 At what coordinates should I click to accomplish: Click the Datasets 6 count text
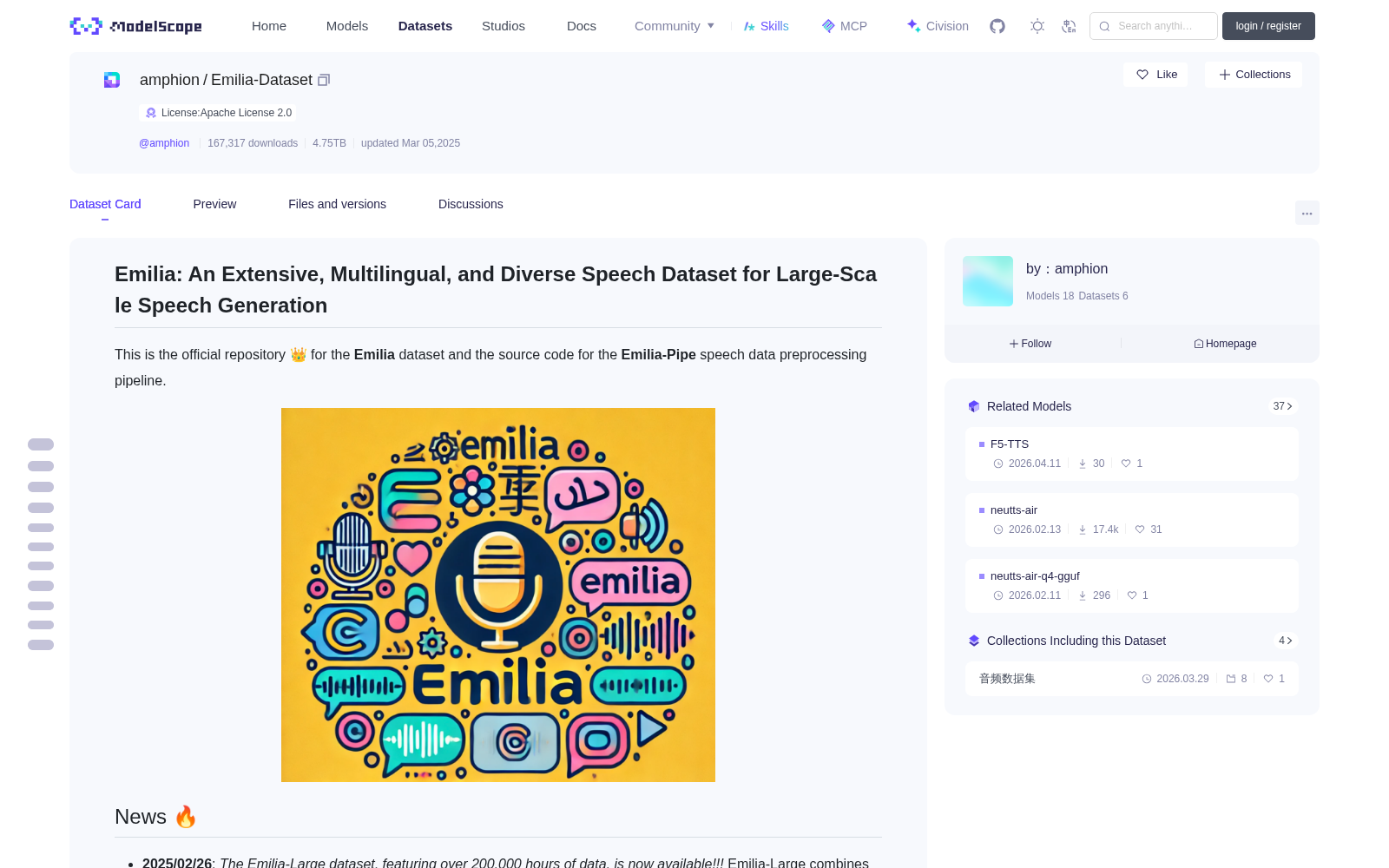tap(1103, 296)
